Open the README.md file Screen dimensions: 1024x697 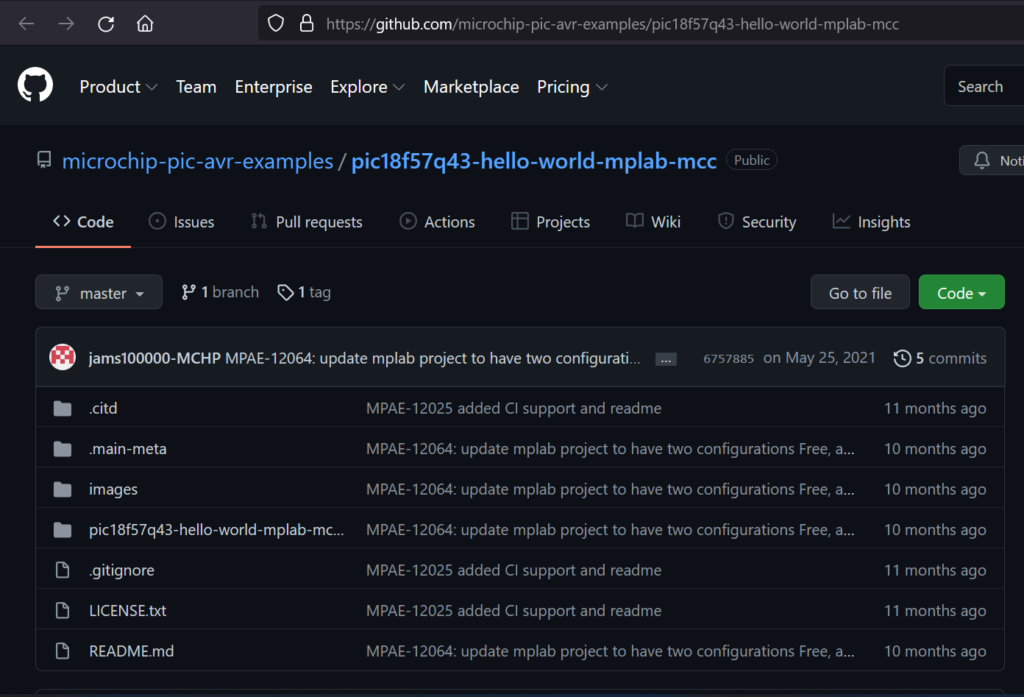pyautogui.click(x=131, y=651)
